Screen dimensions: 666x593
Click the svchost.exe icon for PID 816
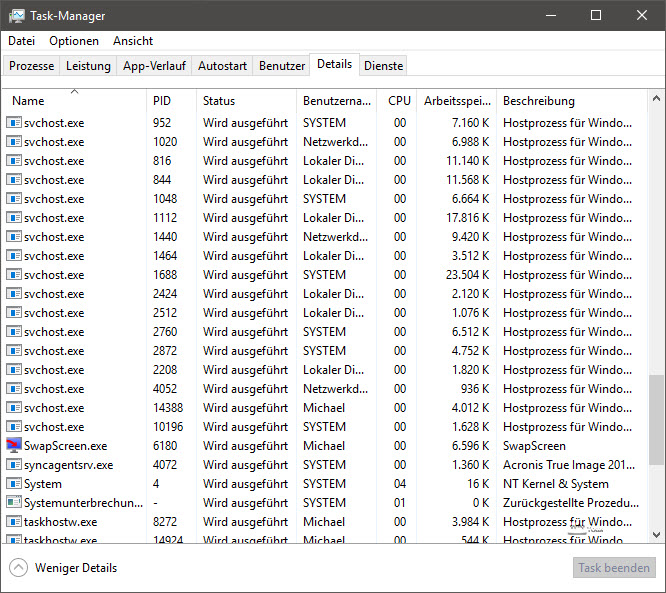point(14,161)
